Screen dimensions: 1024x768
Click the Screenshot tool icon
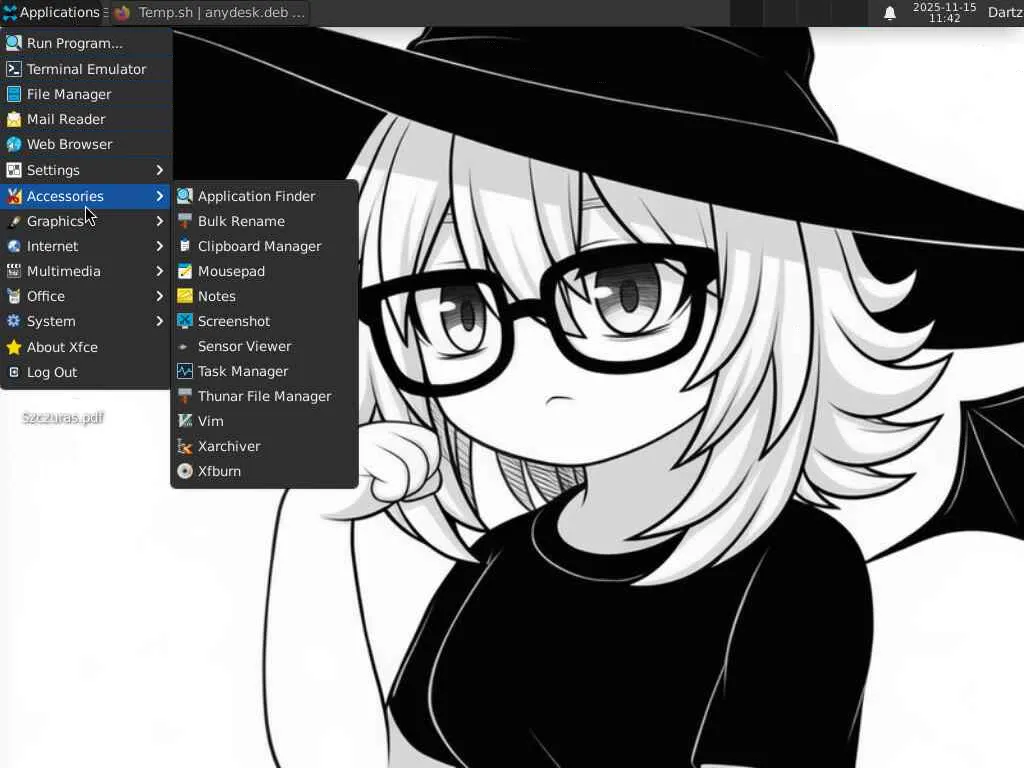click(185, 321)
